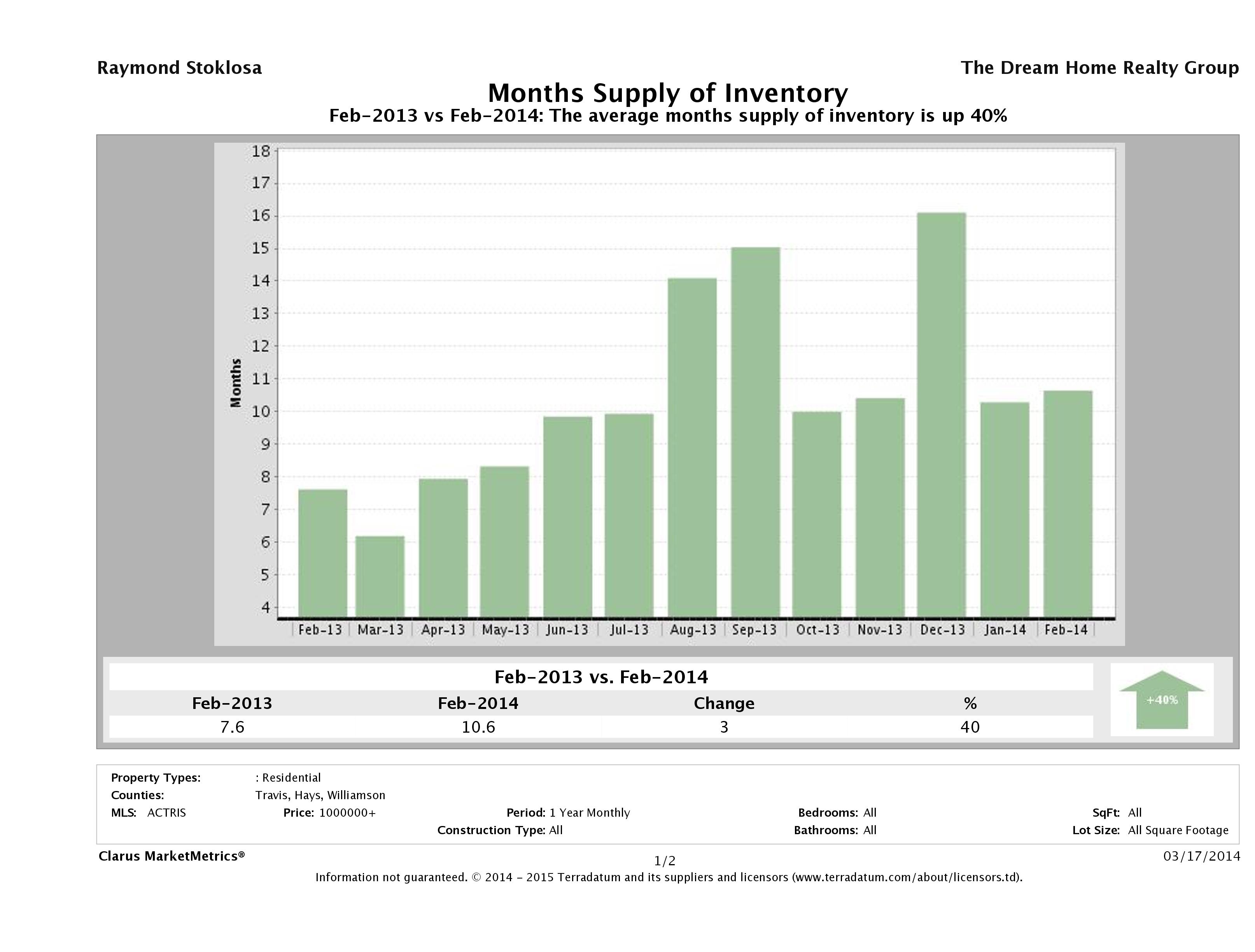Click the Period 1 Year Monthly value

click(x=590, y=813)
